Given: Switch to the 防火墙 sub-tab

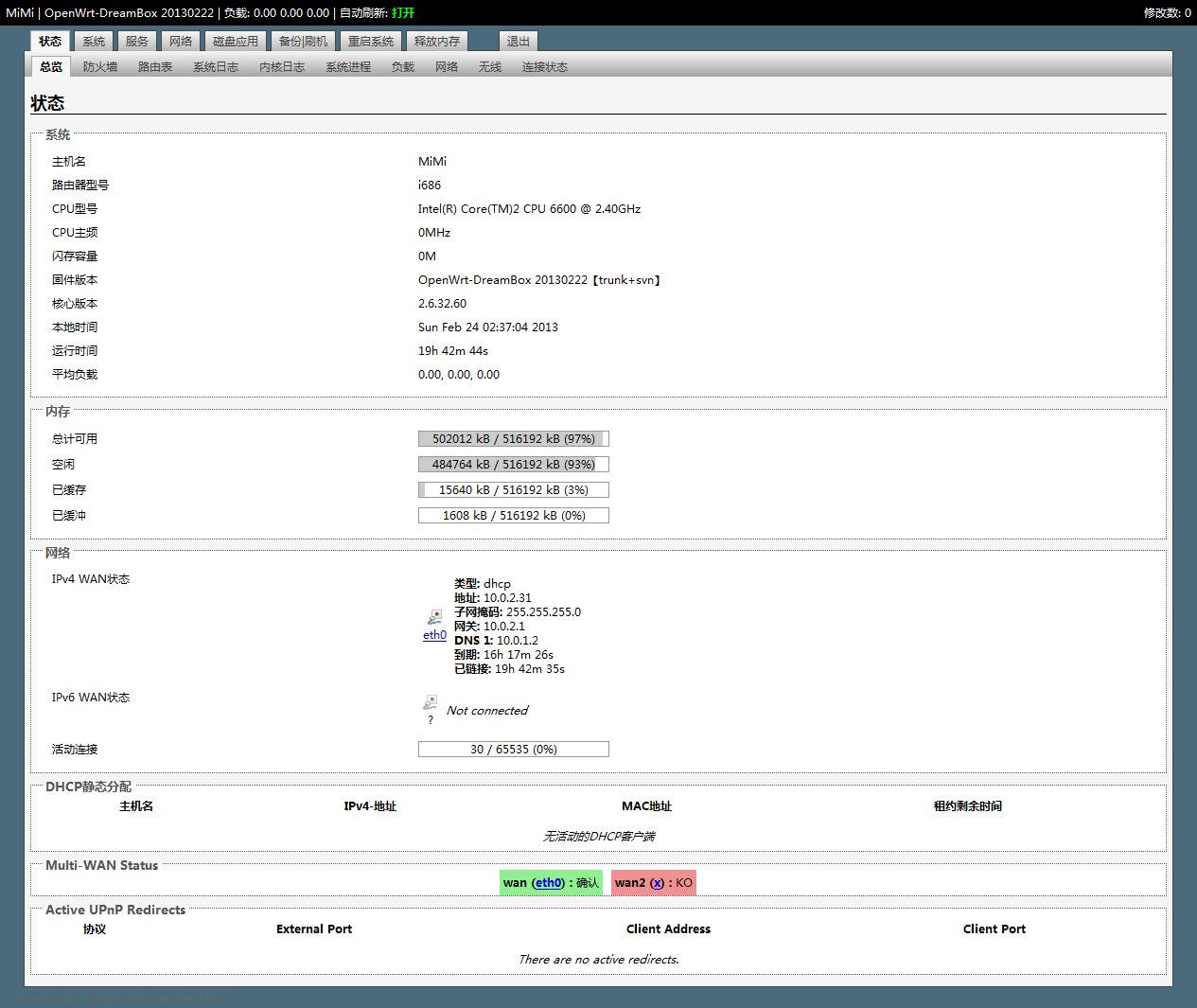Looking at the screenshot, I should tap(100, 67).
